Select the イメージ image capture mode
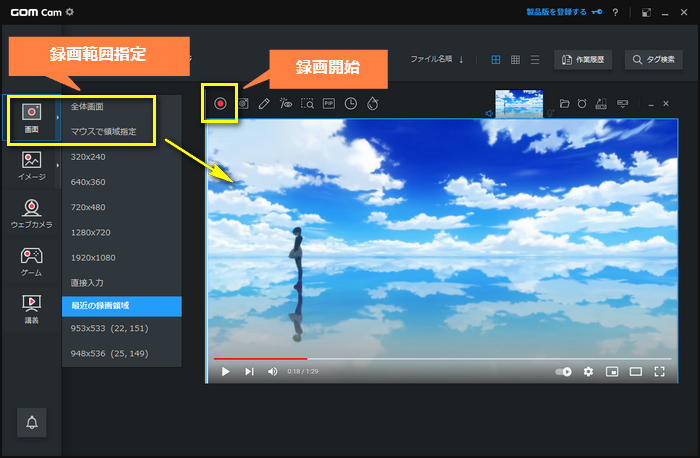 pos(31,166)
